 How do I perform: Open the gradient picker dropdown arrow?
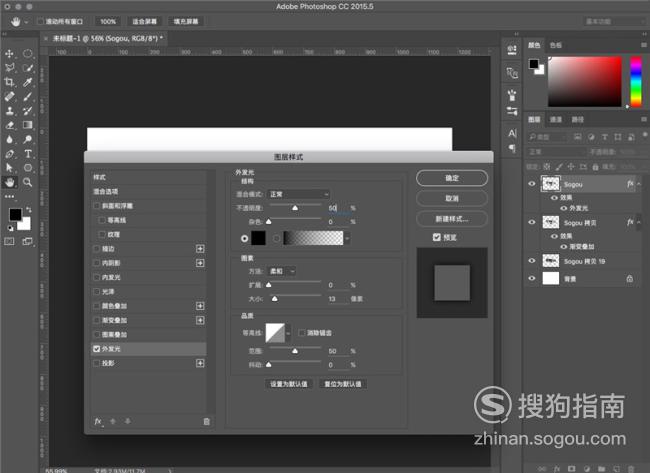tap(347, 238)
